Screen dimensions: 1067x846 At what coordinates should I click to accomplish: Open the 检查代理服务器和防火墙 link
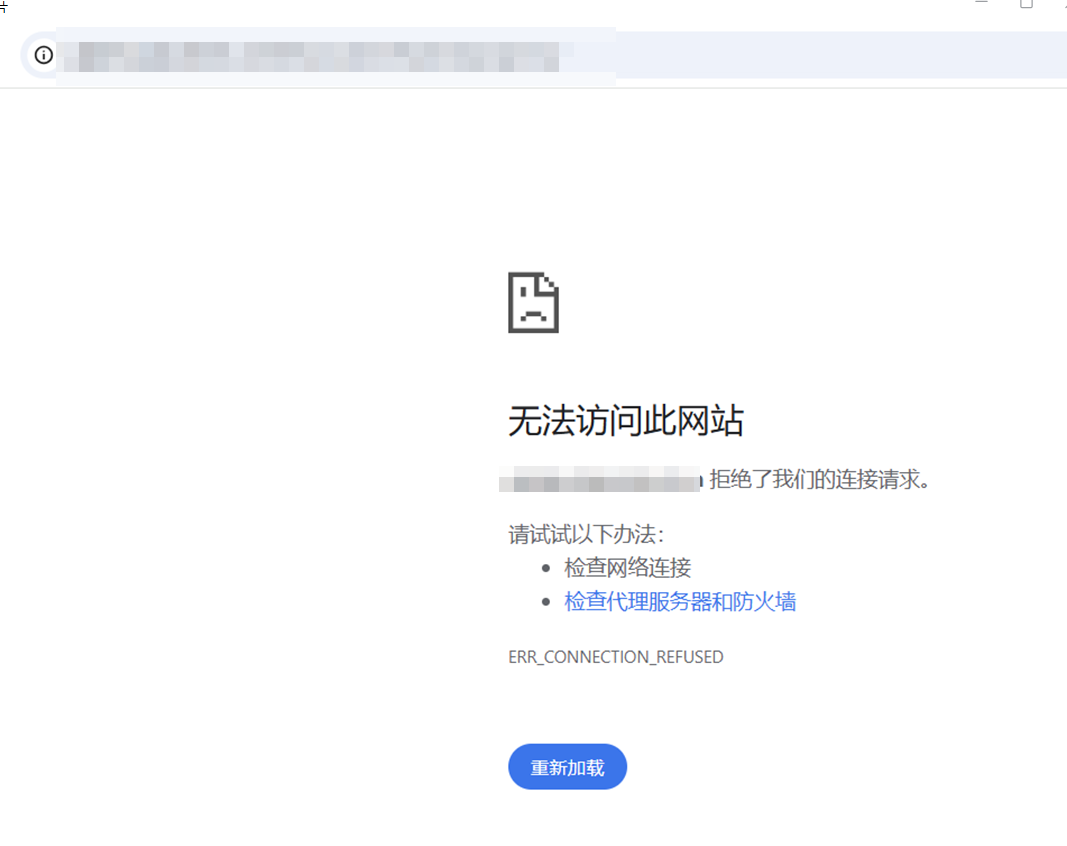(680, 602)
